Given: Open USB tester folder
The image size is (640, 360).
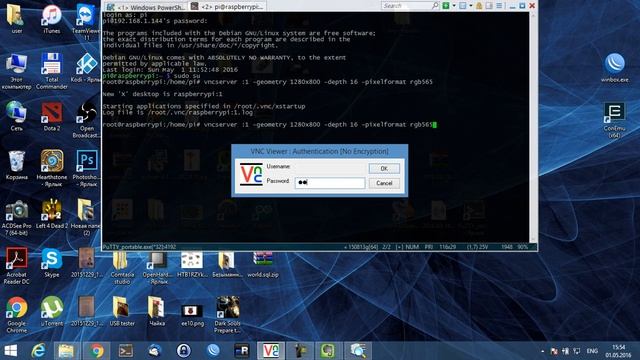Looking at the screenshot, I should (122, 311).
